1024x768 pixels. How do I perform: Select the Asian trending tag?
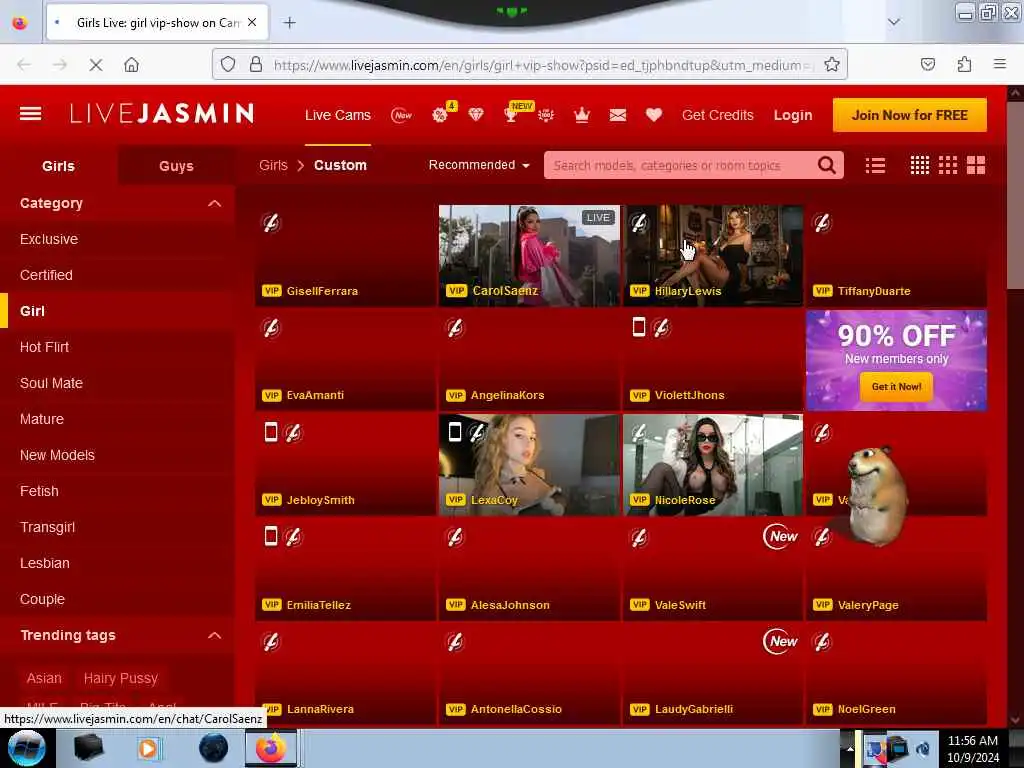click(x=44, y=678)
